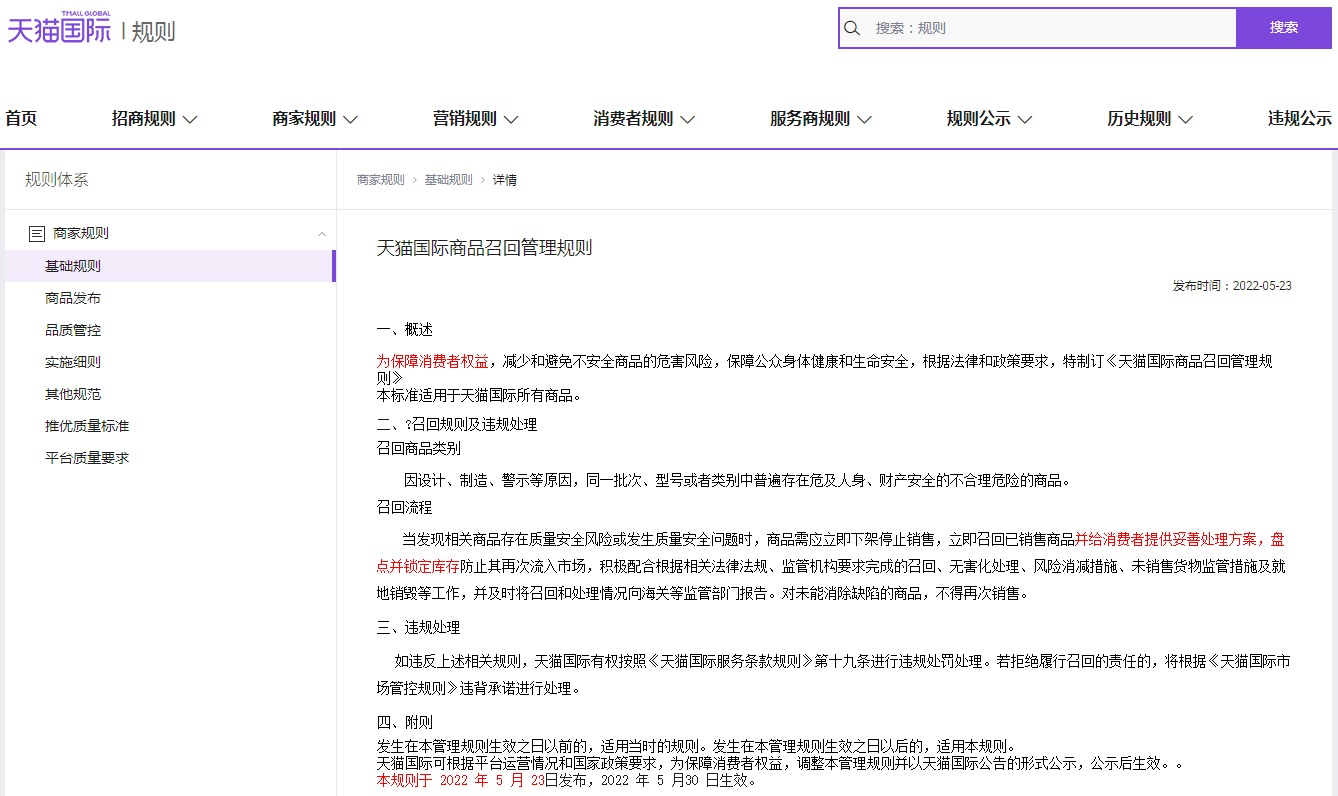The width and height of the screenshot is (1338, 796).
Task: Open the 违规公示 navigation item
Action: (x=1300, y=119)
